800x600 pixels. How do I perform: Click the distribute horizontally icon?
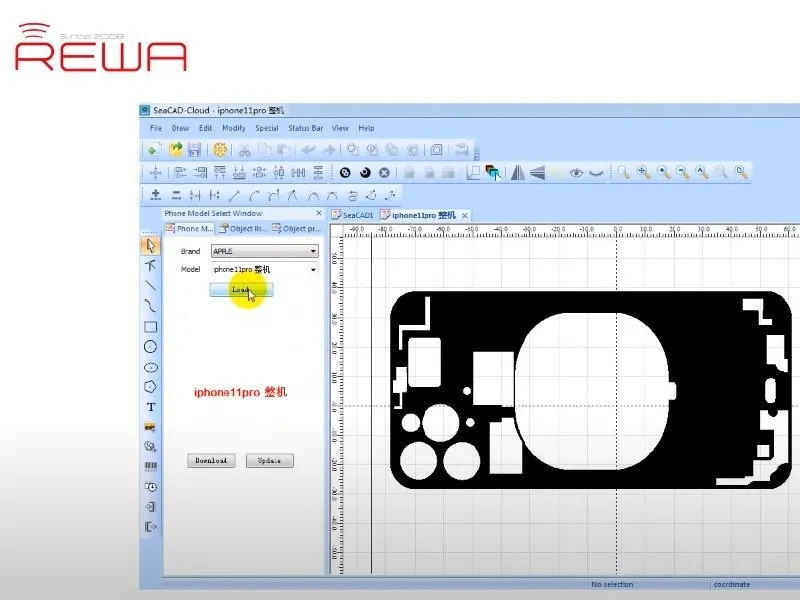coord(298,172)
